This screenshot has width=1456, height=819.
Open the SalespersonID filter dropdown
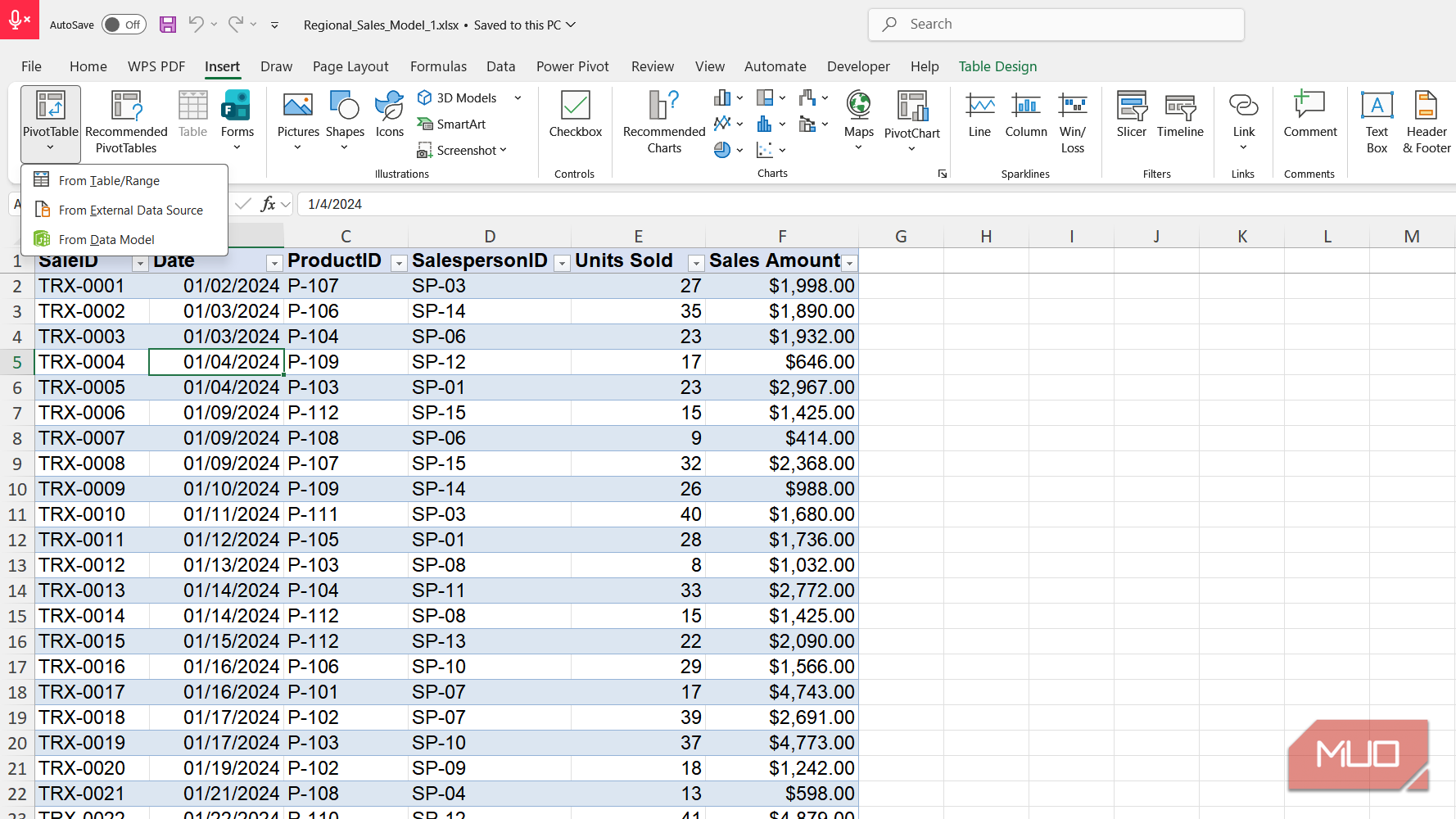(562, 263)
